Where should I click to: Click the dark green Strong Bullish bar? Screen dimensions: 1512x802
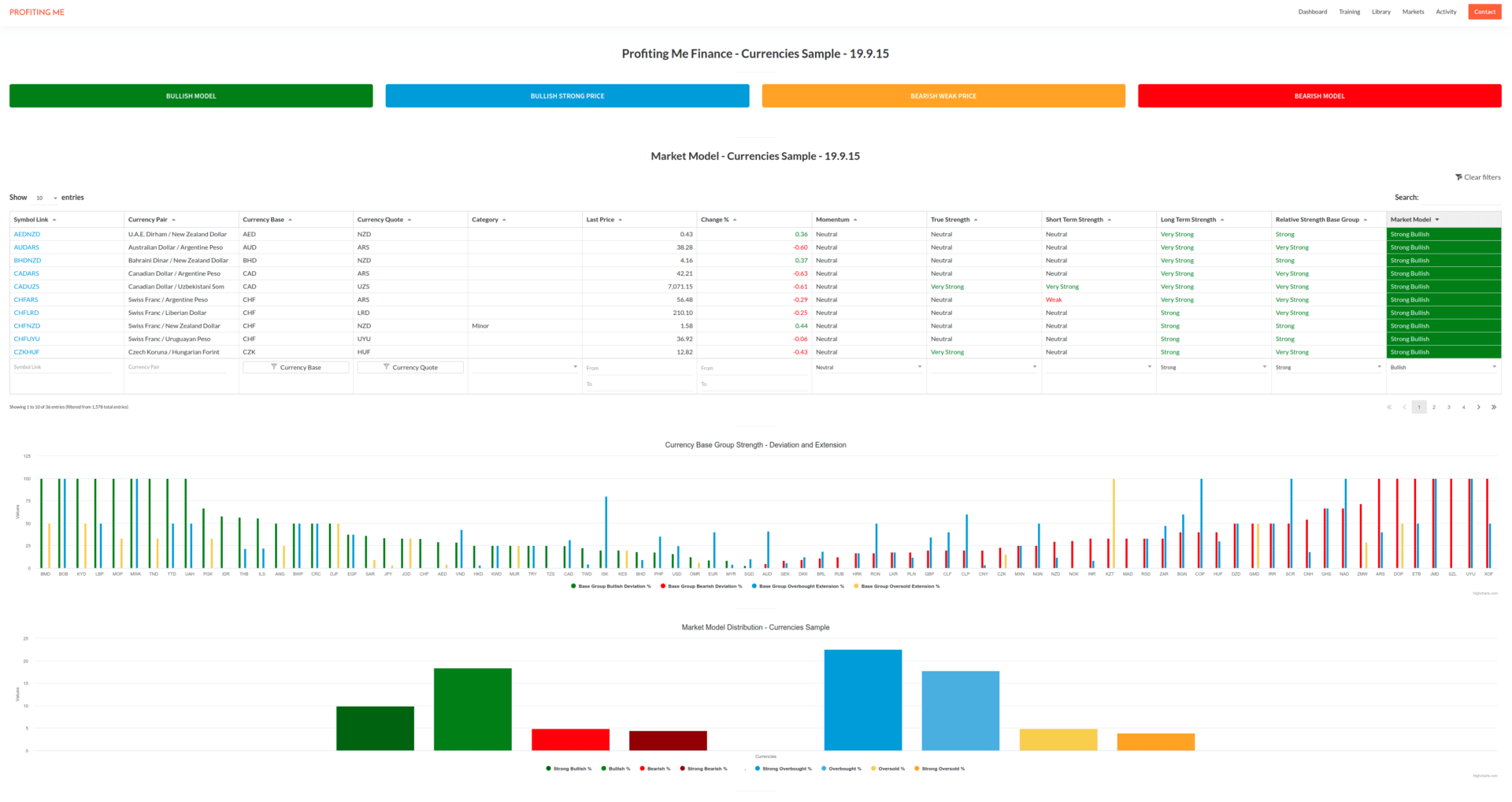375,729
